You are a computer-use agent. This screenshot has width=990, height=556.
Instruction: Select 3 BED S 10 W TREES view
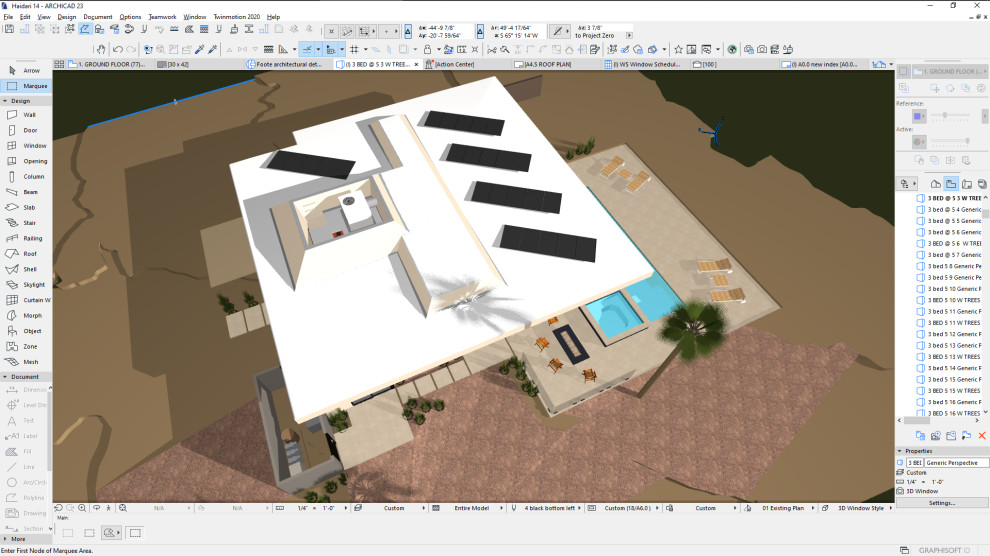(953, 300)
